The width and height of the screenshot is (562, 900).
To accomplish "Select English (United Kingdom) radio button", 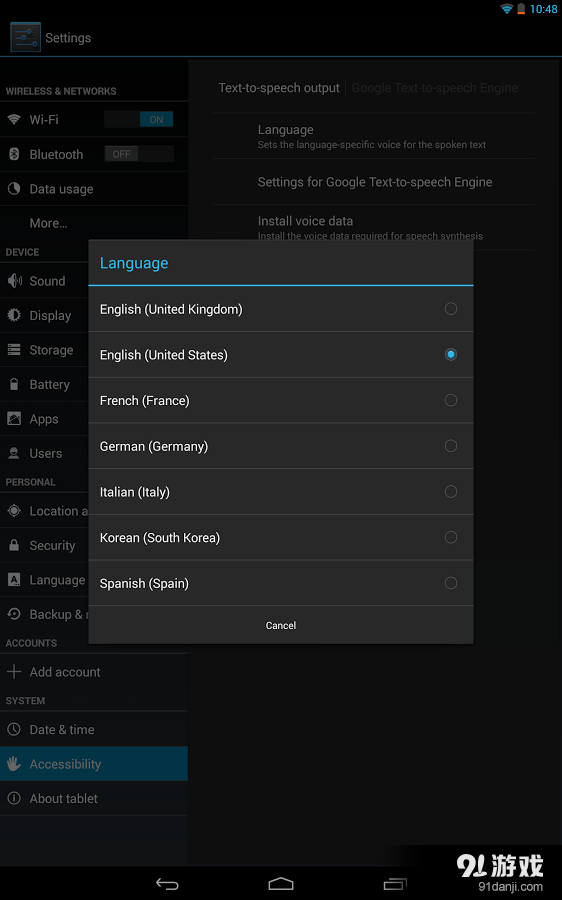I will pyautogui.click(x=451, y=309).
